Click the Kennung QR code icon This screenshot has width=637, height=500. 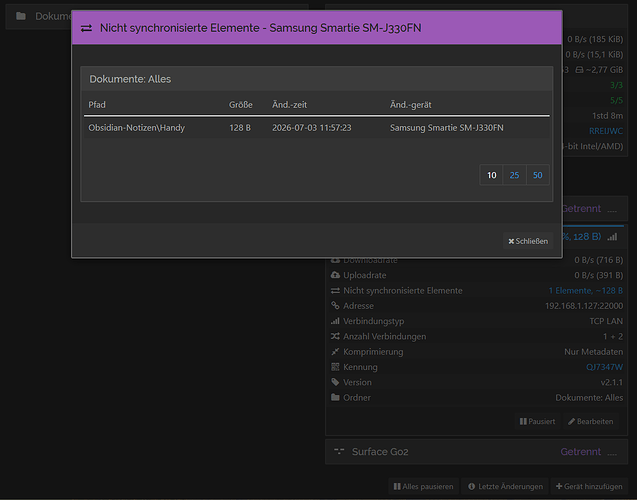335,367
